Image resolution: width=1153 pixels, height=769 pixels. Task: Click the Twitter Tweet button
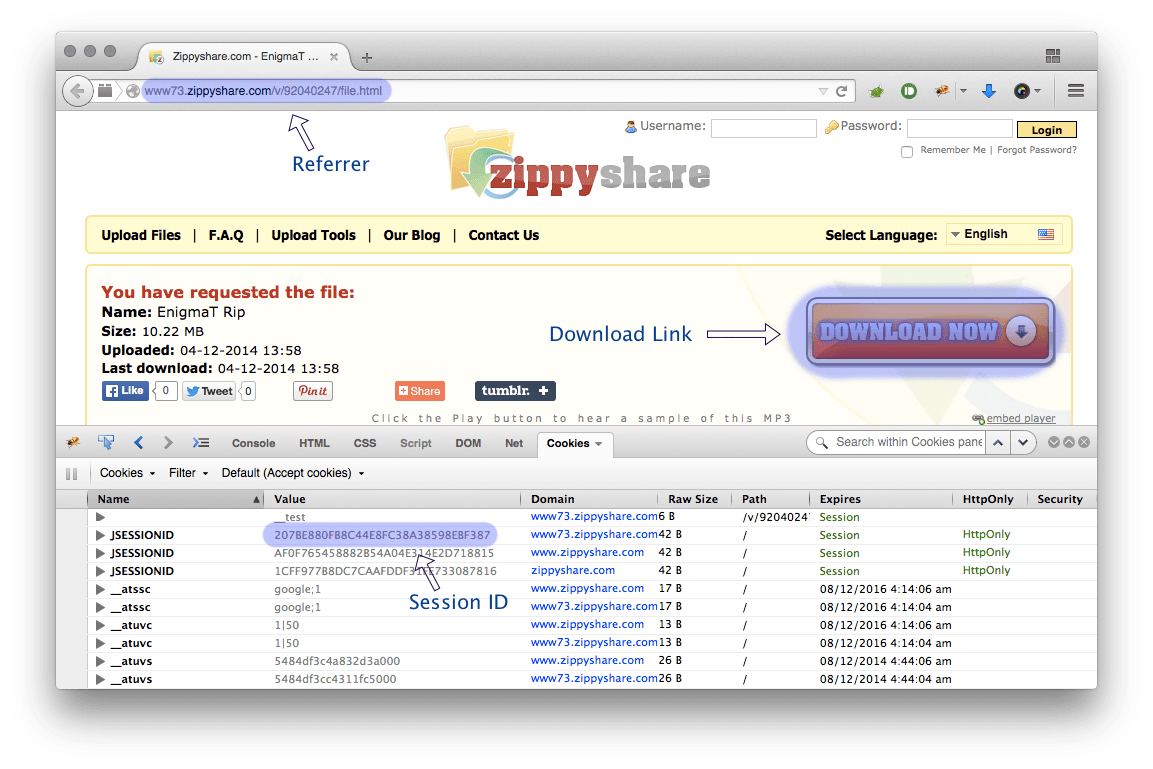pos(209,391)
